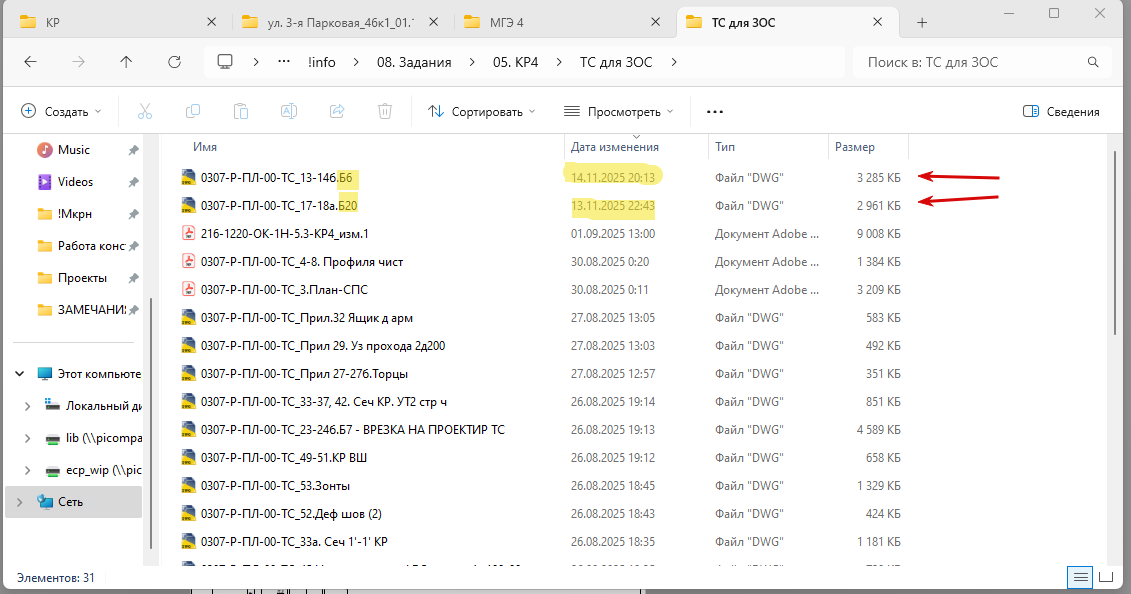Add a new tab with plus button
This screenshot has width=1131, height=594.
coord(922,22)
